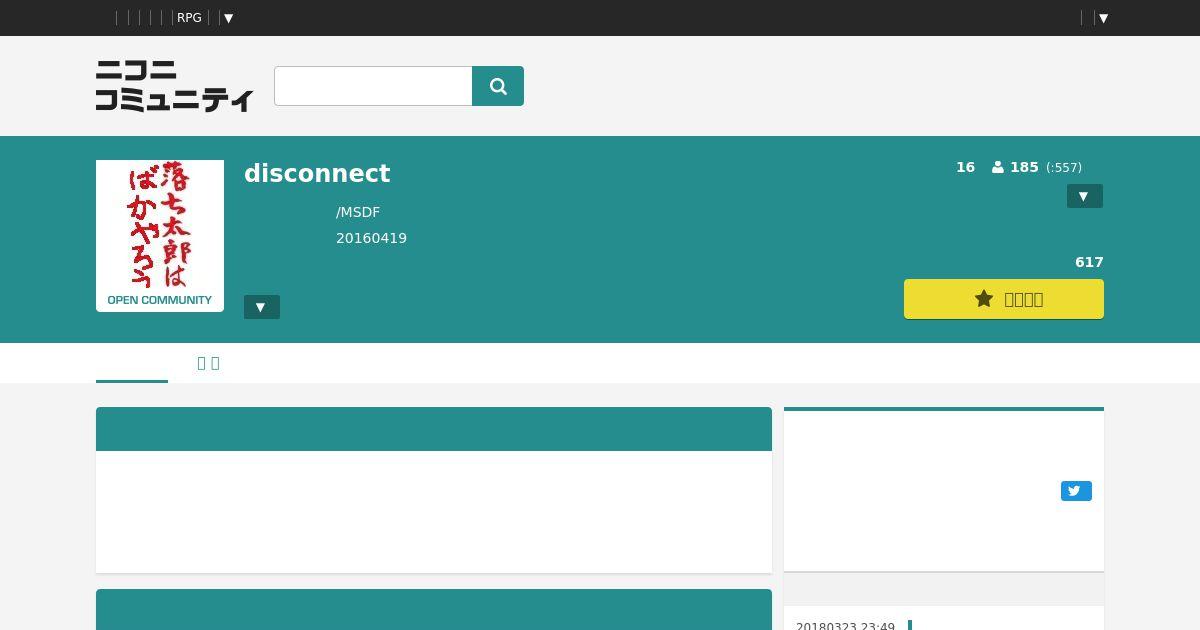The height and width of the screenshot is (630, 1200).
Task: Click the level number 16
Action: [965, 167]
